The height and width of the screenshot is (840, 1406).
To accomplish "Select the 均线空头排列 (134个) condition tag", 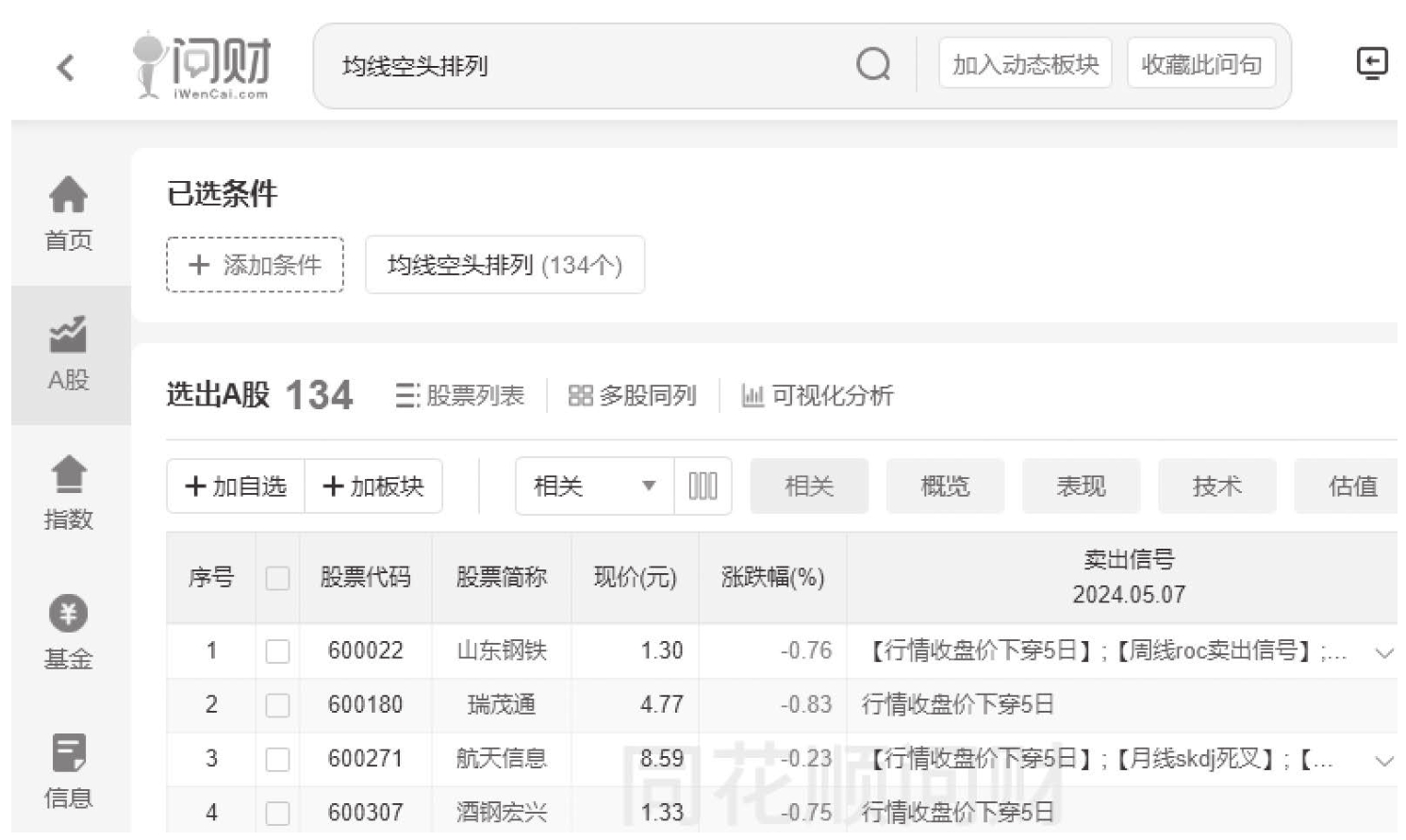I will click(x=505, y=265).
